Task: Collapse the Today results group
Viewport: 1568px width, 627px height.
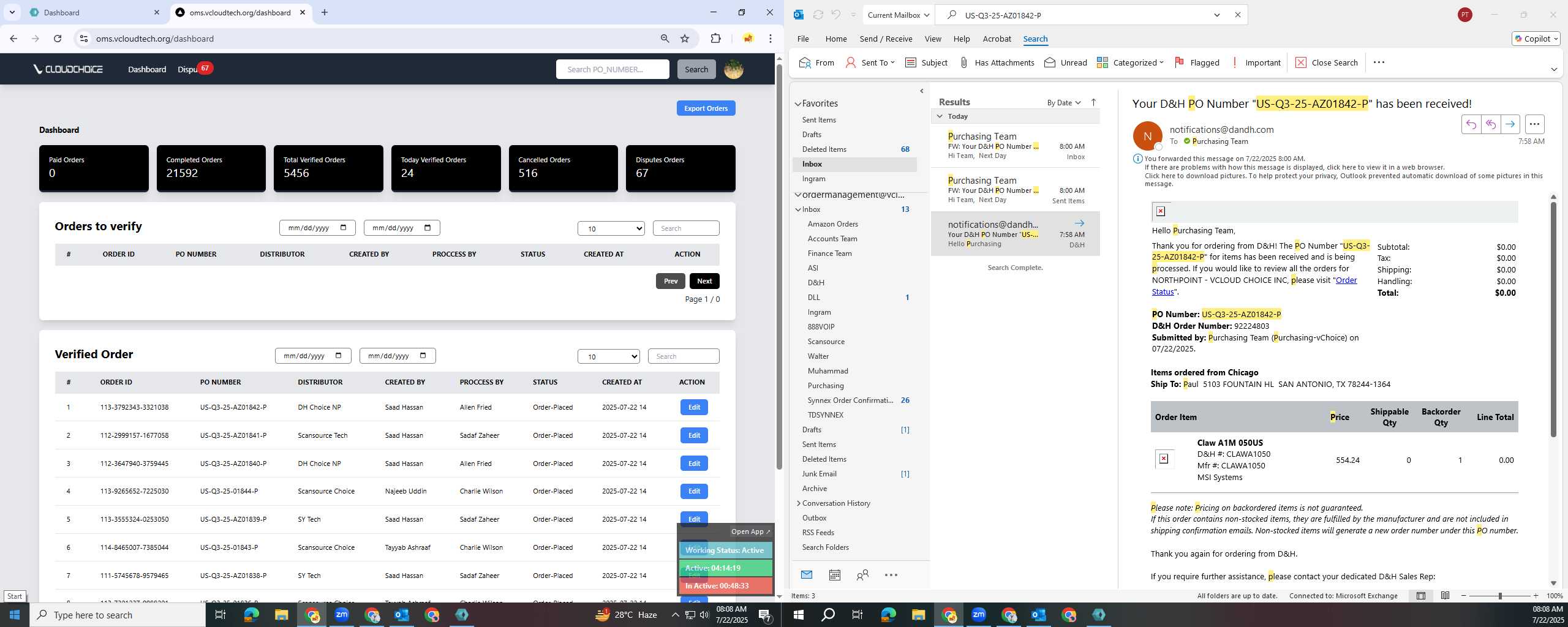Action: (940, 116)
